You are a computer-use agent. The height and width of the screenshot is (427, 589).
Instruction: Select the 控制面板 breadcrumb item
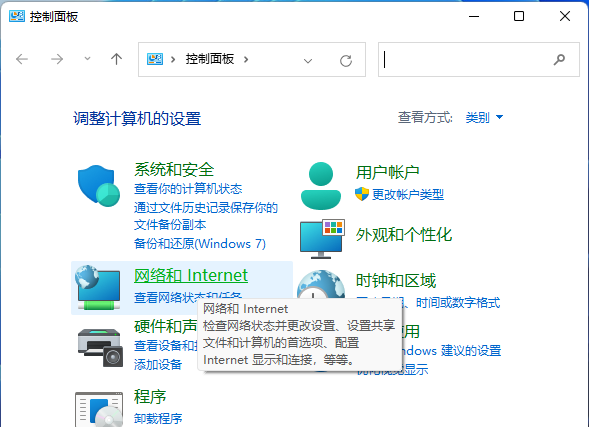[x=210, y=59]
